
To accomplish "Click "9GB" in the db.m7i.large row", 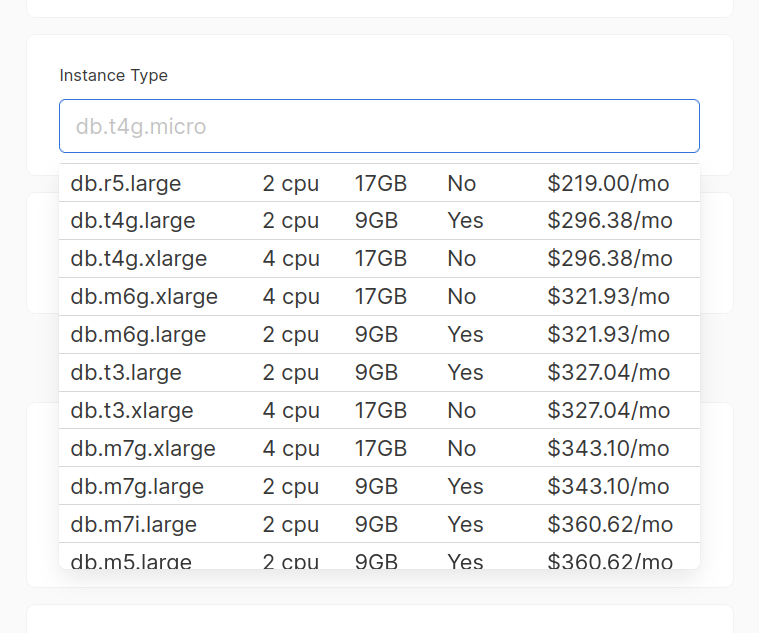I will tap(376, 525).
